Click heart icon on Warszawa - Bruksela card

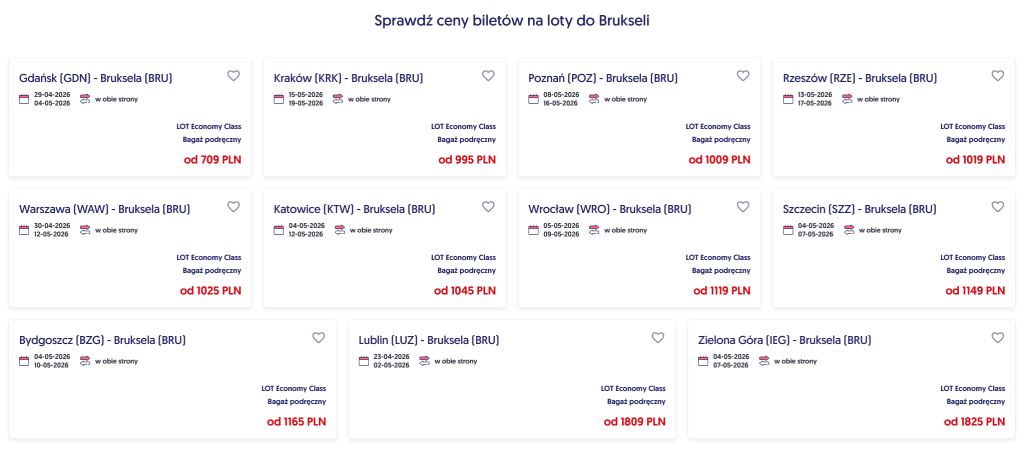pyautogui.click(x=234, y=207)
